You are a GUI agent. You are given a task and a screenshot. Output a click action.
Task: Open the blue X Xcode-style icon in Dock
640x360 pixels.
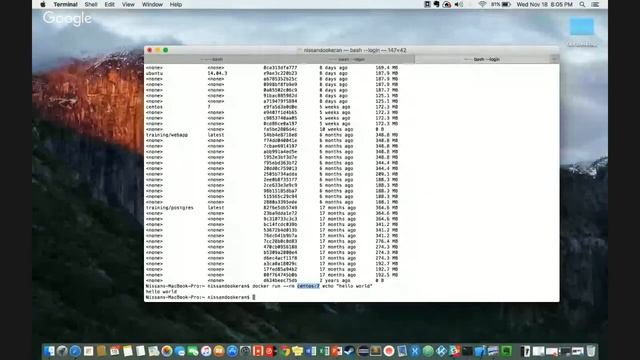point(415,351)
